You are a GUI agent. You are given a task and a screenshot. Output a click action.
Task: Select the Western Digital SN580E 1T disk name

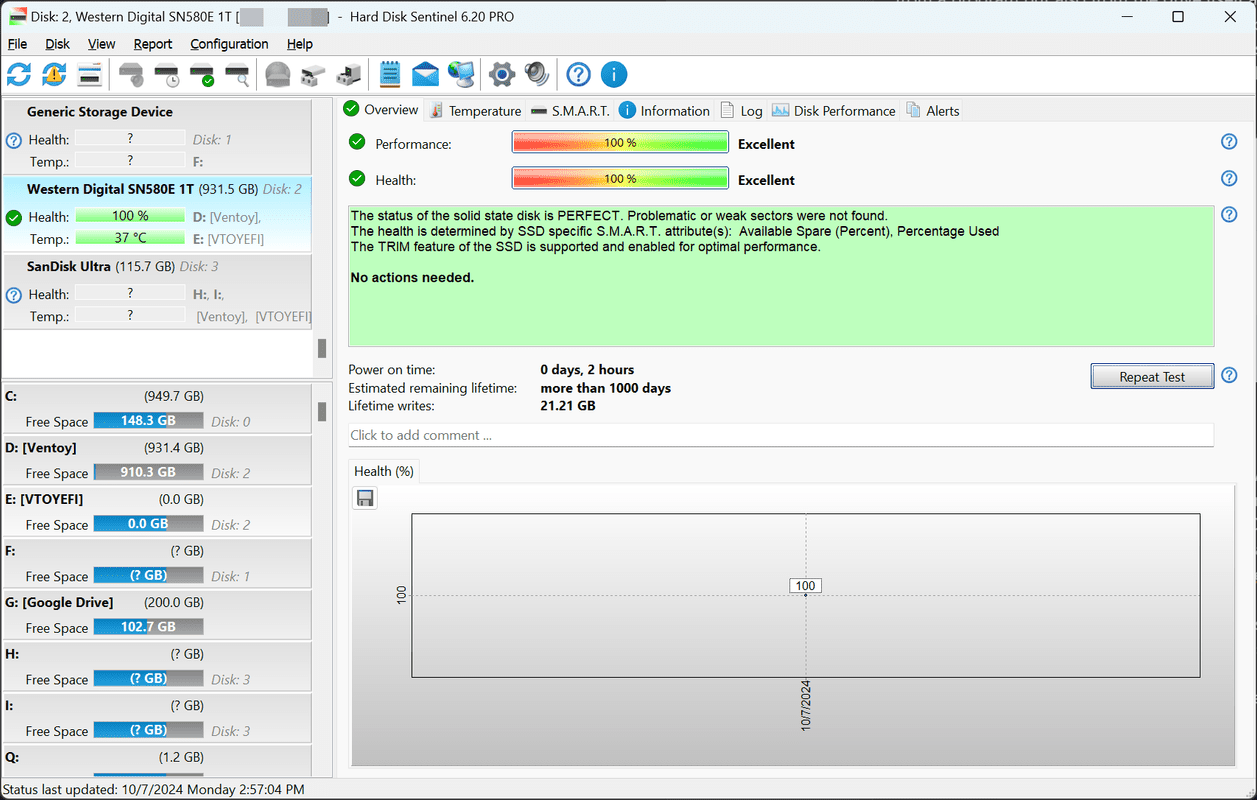click(x=111, y=189)
